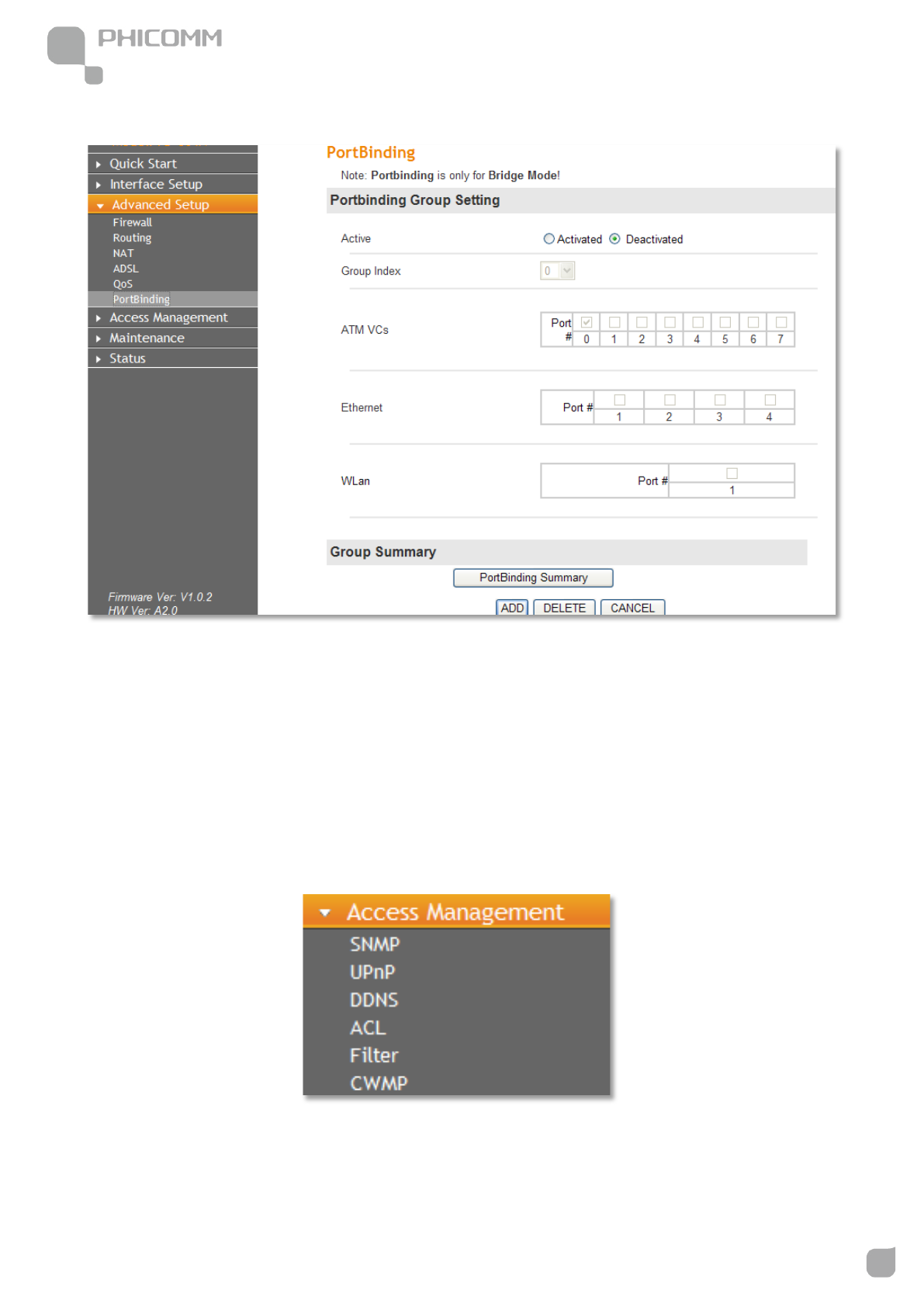Click the Firmware Ver: V1.0.2 text
Viewport: 924px width, 1304px height.
[160, 597]
